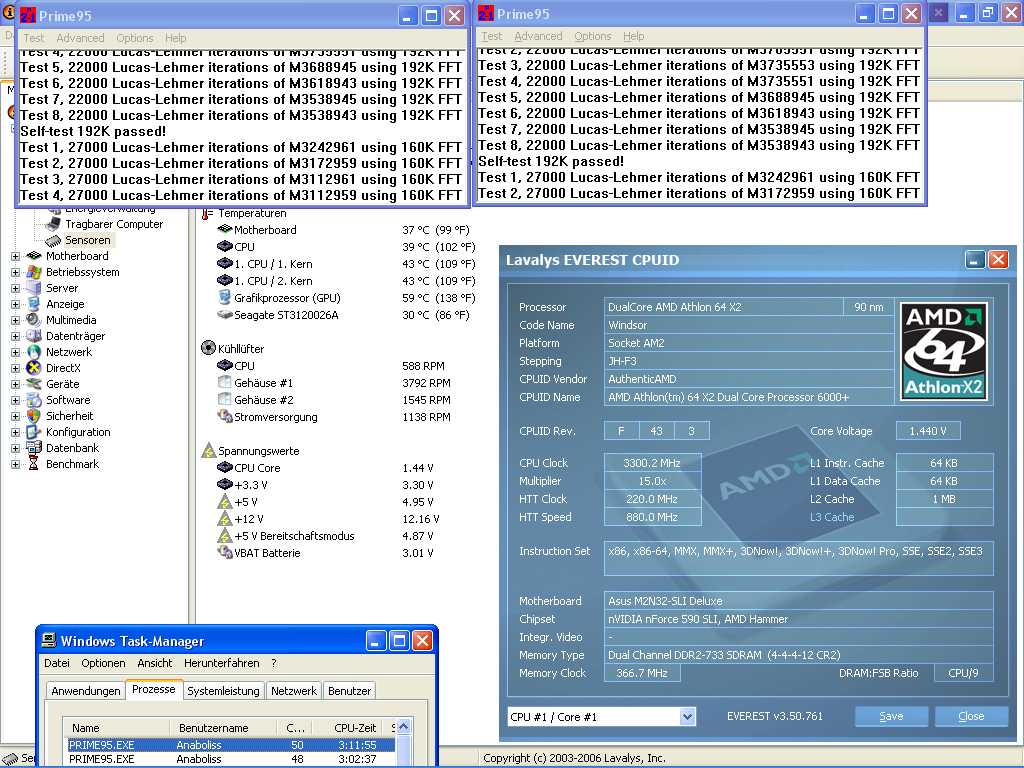Screen dimensions: 1024x768
Task: Open Options menu in right Prime95 window
Action: 593,37
